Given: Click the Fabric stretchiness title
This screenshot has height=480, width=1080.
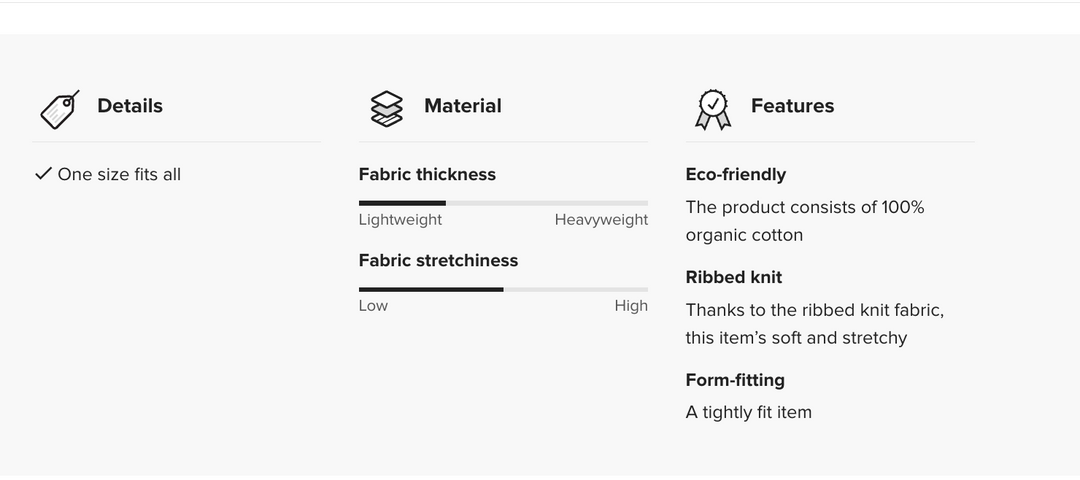Looking at the screenshot, I should (x=438, y=260).
